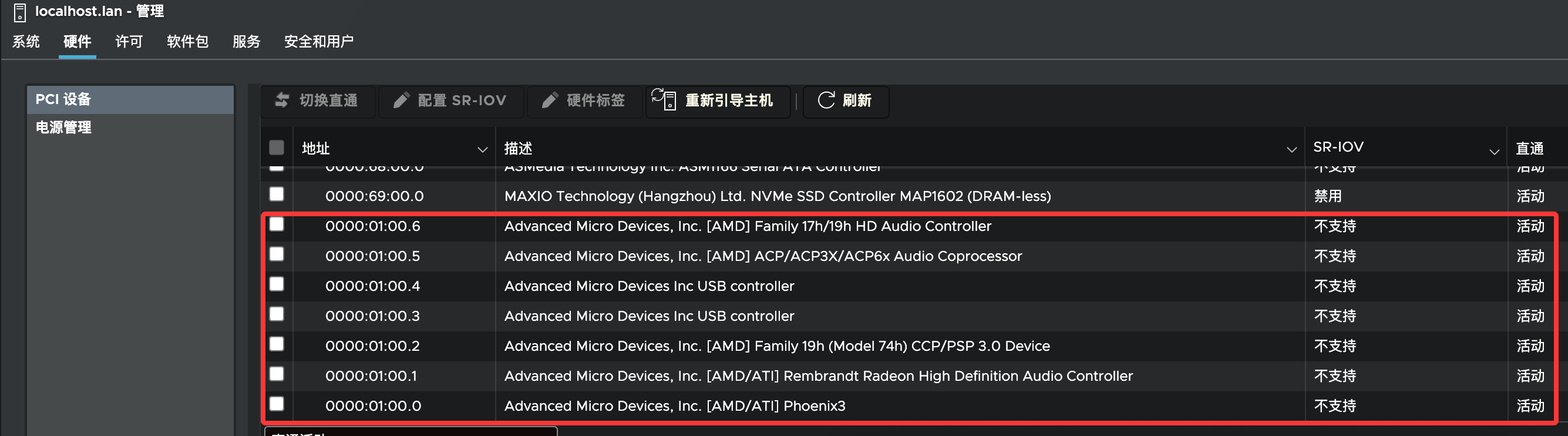Click 不支持 in the 0000:01:00.6 row

1335,226
